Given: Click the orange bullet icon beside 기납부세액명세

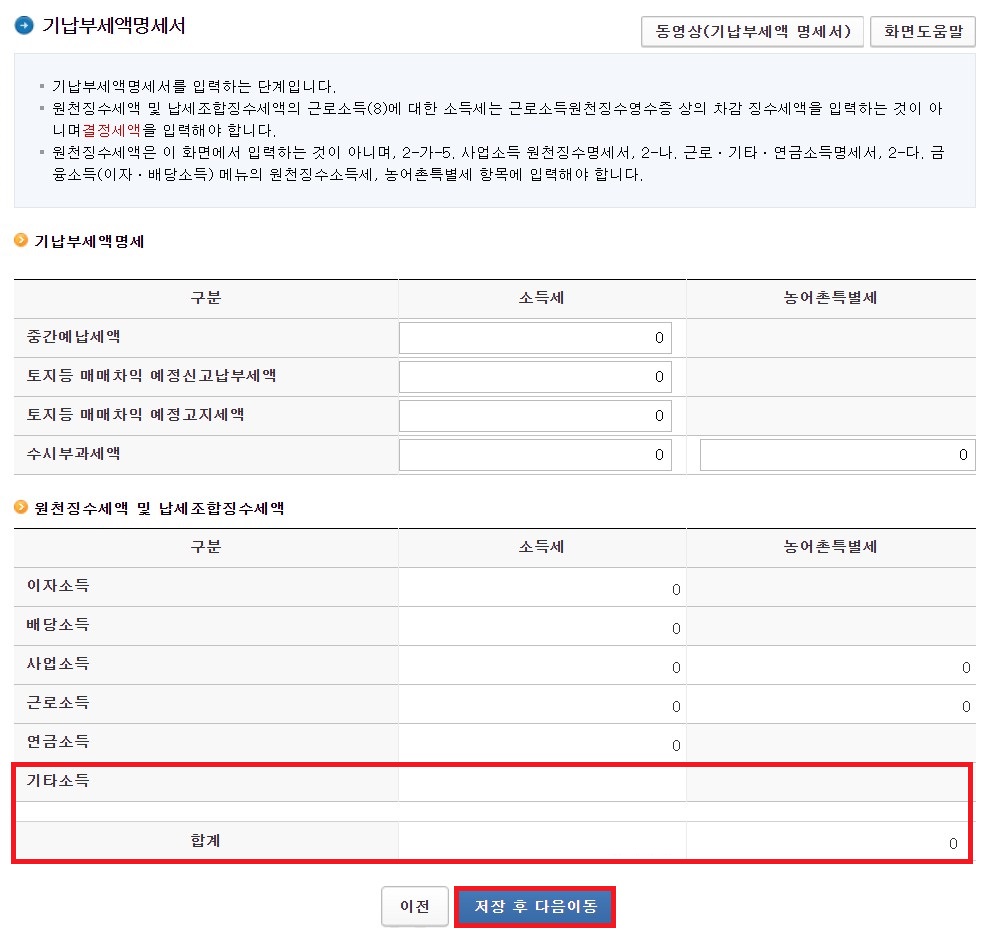Looking at the screenshot, I should click(21, 240).
